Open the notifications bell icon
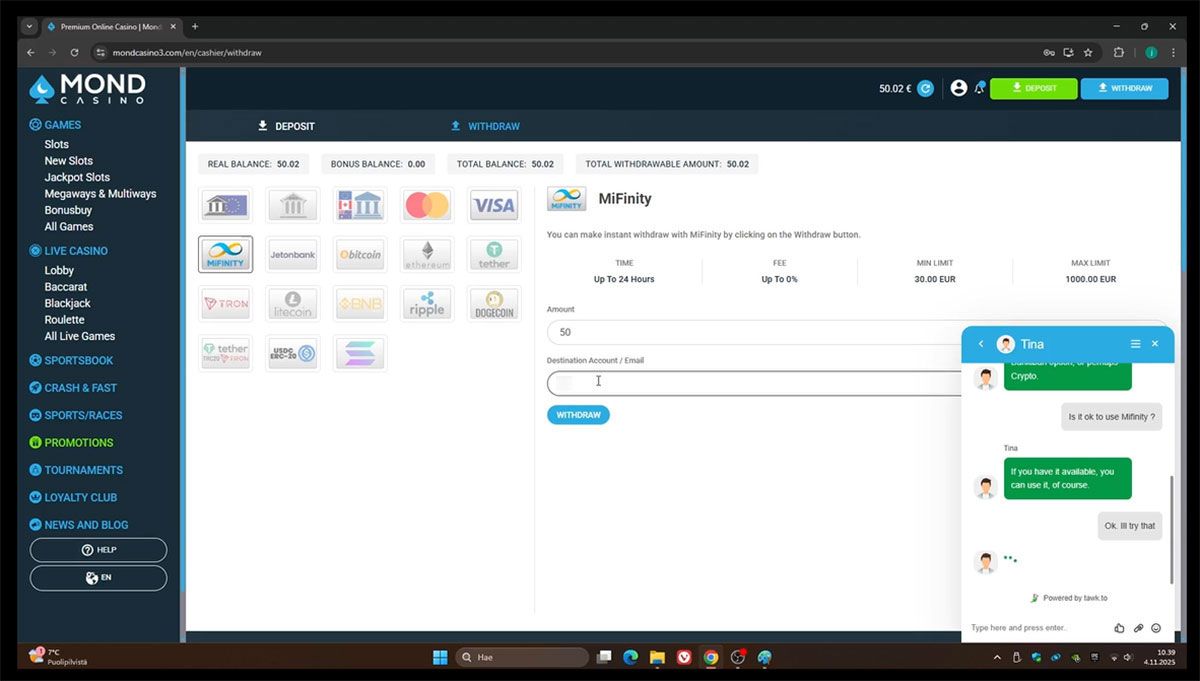The width and height of the screenshot is (1200, 681). coord(980,88)
